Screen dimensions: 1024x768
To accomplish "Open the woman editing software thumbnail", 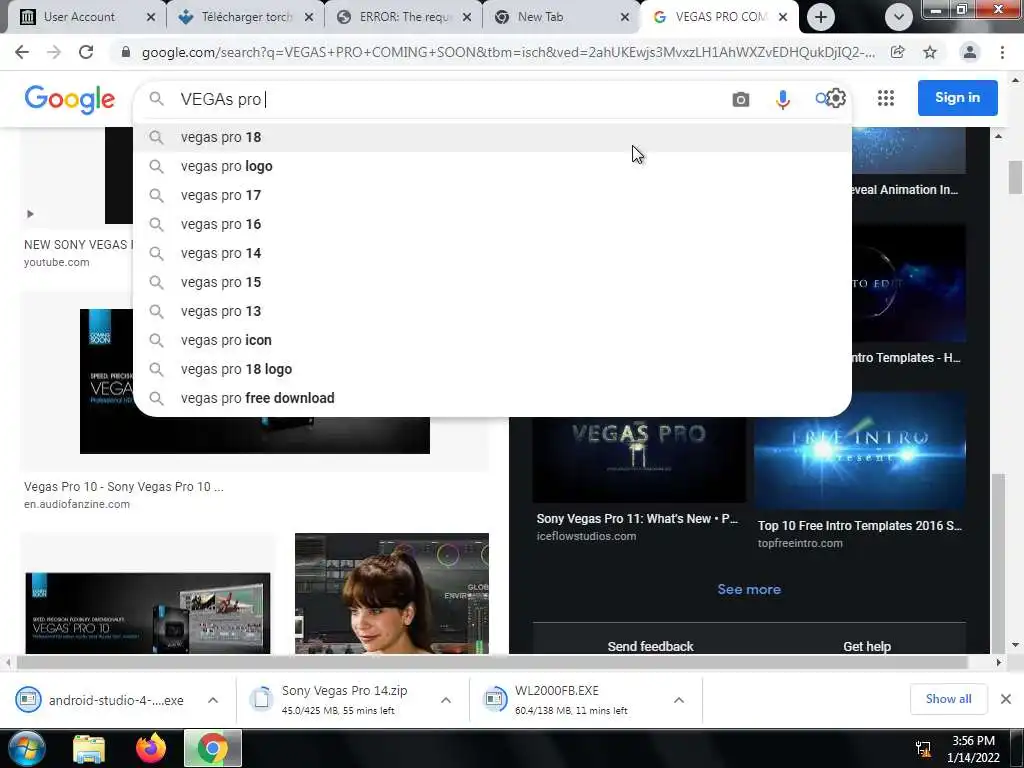I will click(392, 593).
